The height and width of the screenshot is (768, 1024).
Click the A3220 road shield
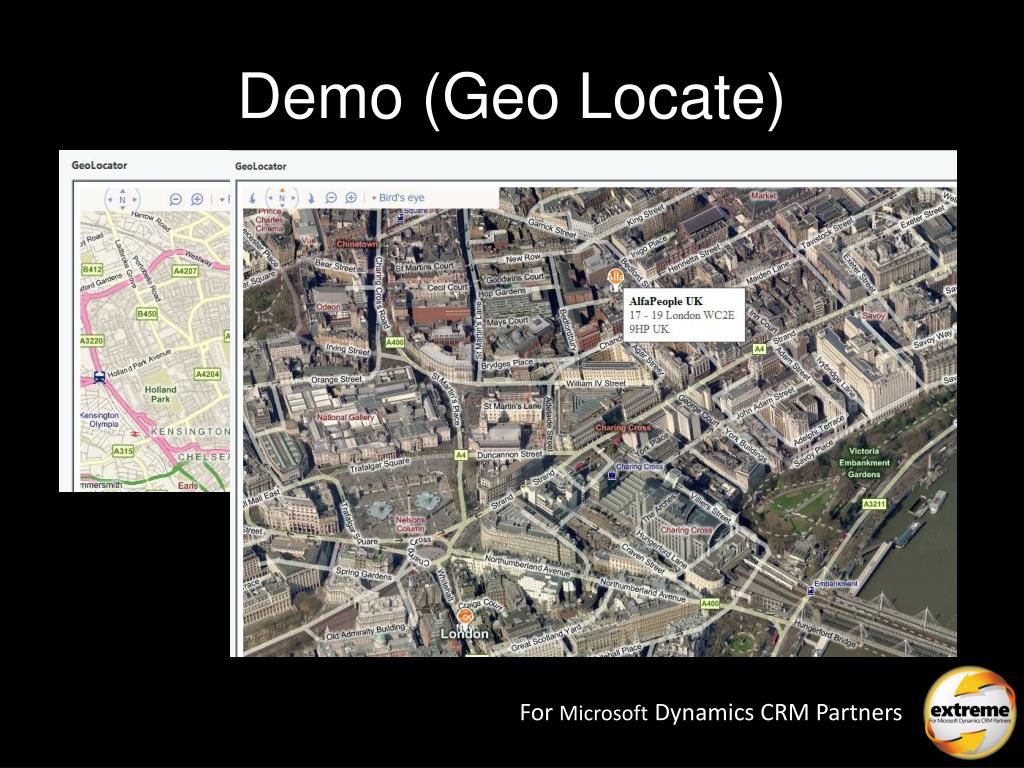[92, 341]
